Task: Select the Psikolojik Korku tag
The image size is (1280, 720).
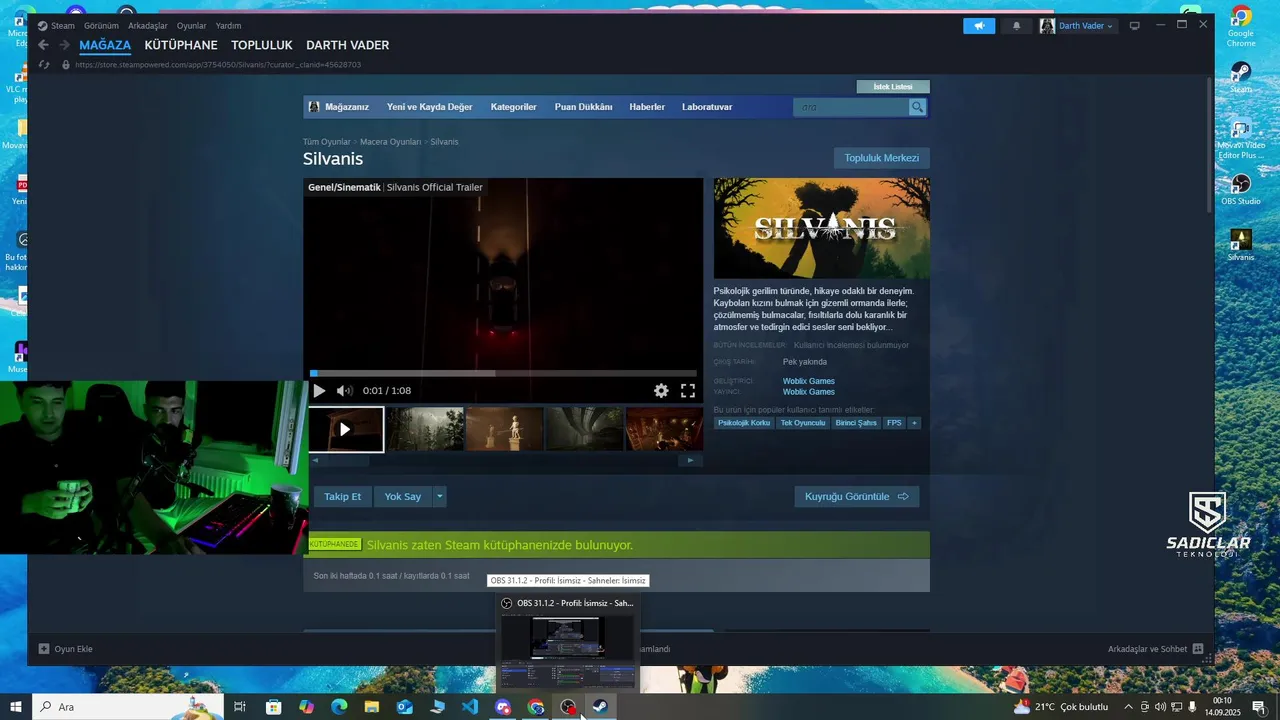Action: click(744, 423)
